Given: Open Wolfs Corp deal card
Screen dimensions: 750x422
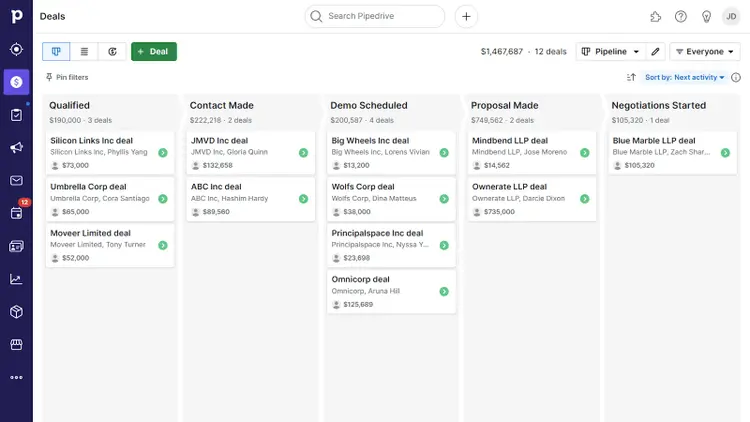Looking at the screenshot, I should point(391,199).
